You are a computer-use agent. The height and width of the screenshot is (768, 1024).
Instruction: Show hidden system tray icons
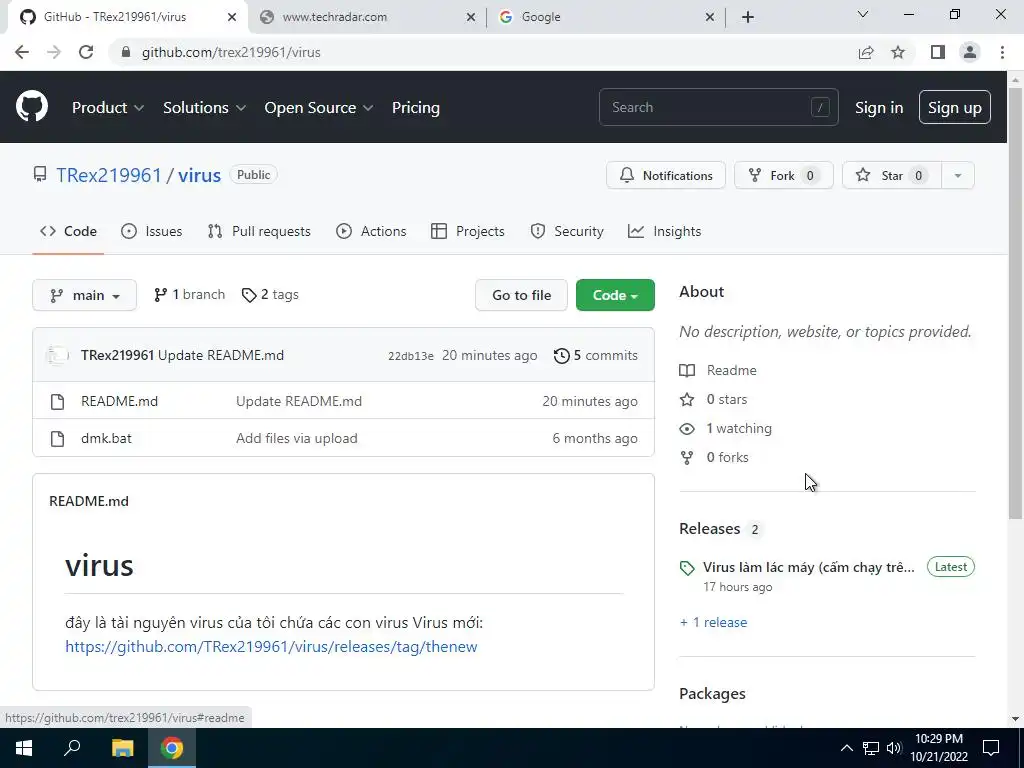tap(846, 748)
